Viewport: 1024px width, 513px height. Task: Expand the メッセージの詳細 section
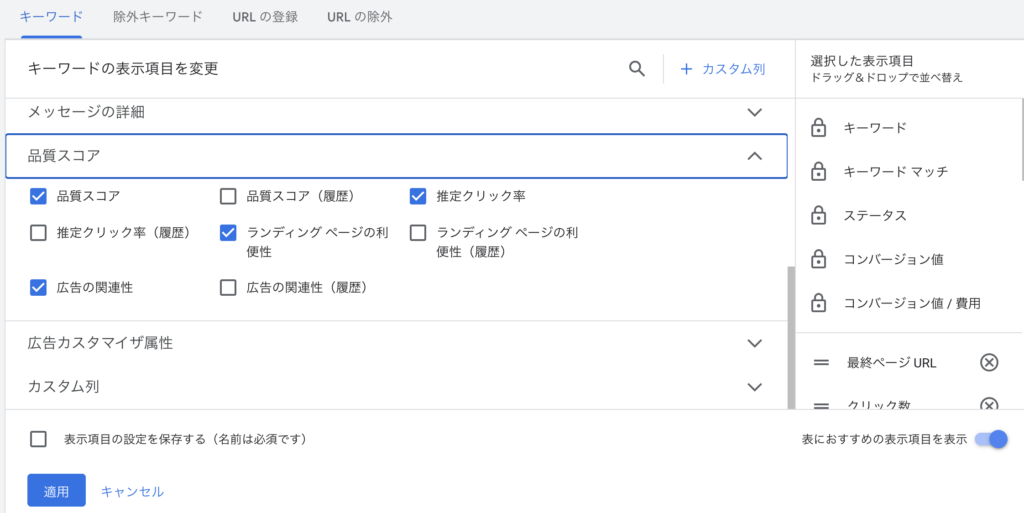(755, 112)
